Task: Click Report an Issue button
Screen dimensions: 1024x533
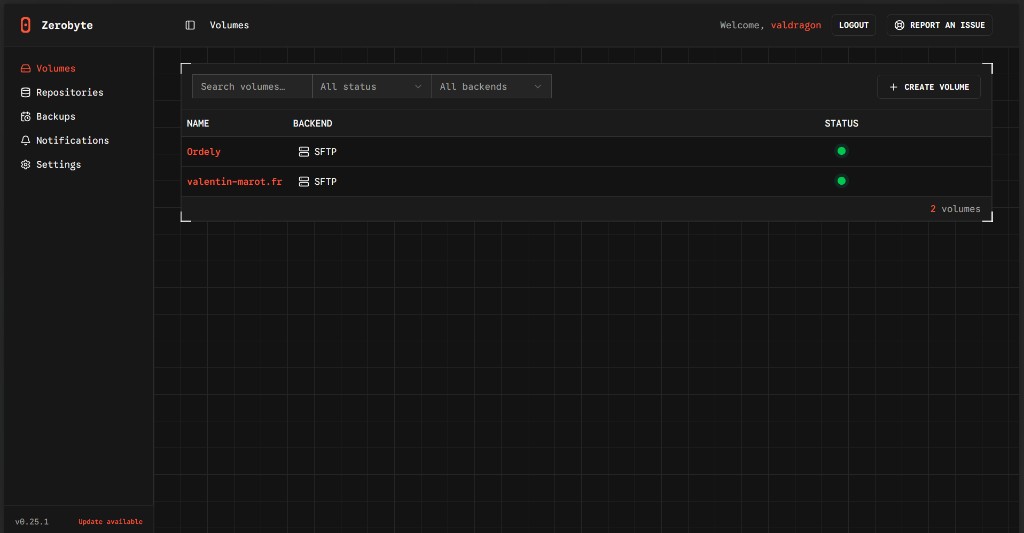Action: coord(939,25)
